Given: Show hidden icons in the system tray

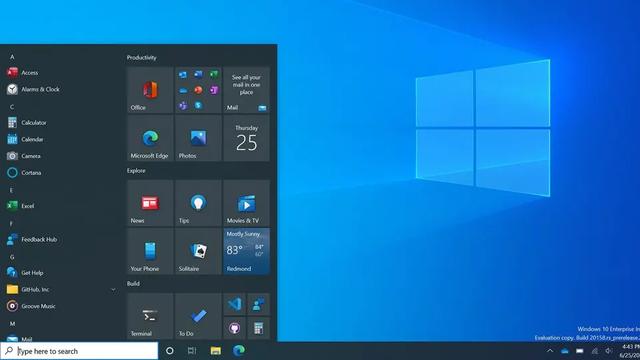Looking at the screenshot, I should click(x=550, y=351).
